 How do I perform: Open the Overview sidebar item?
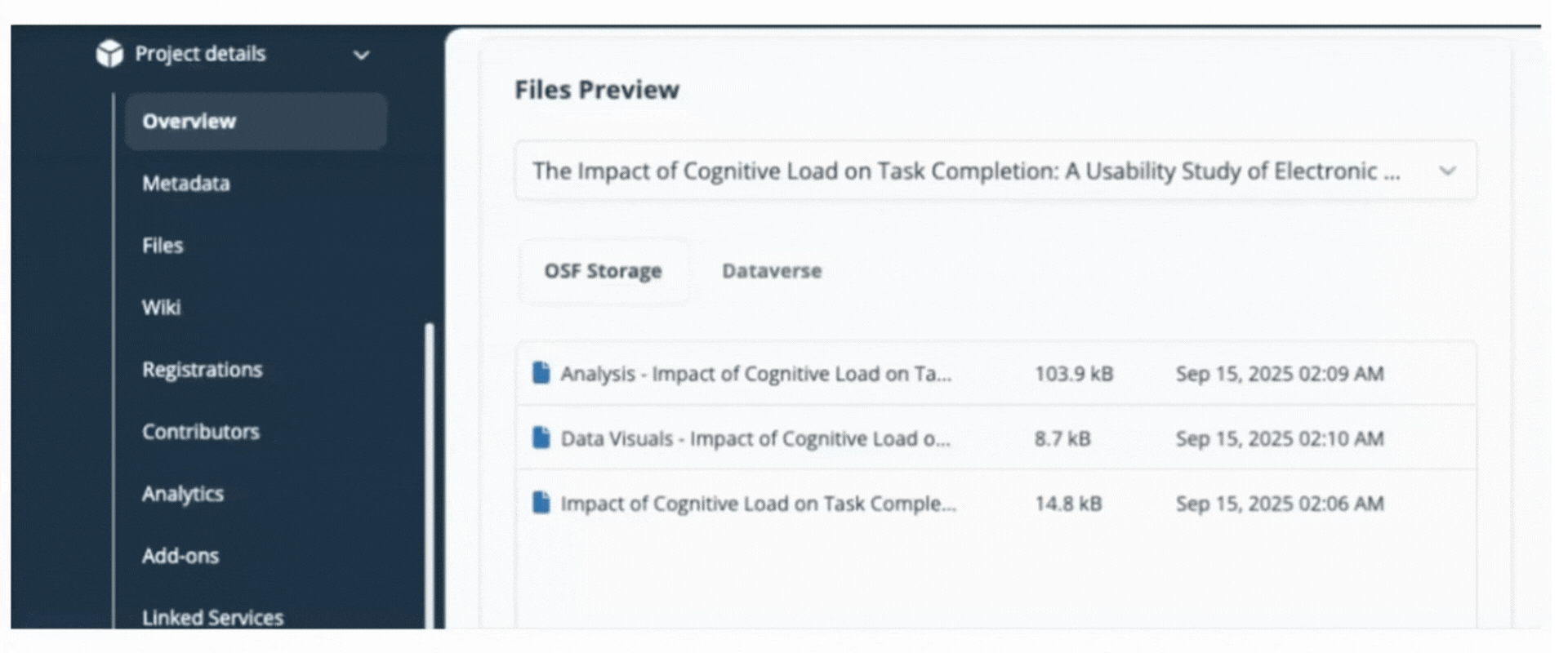(x=189, y=122)
